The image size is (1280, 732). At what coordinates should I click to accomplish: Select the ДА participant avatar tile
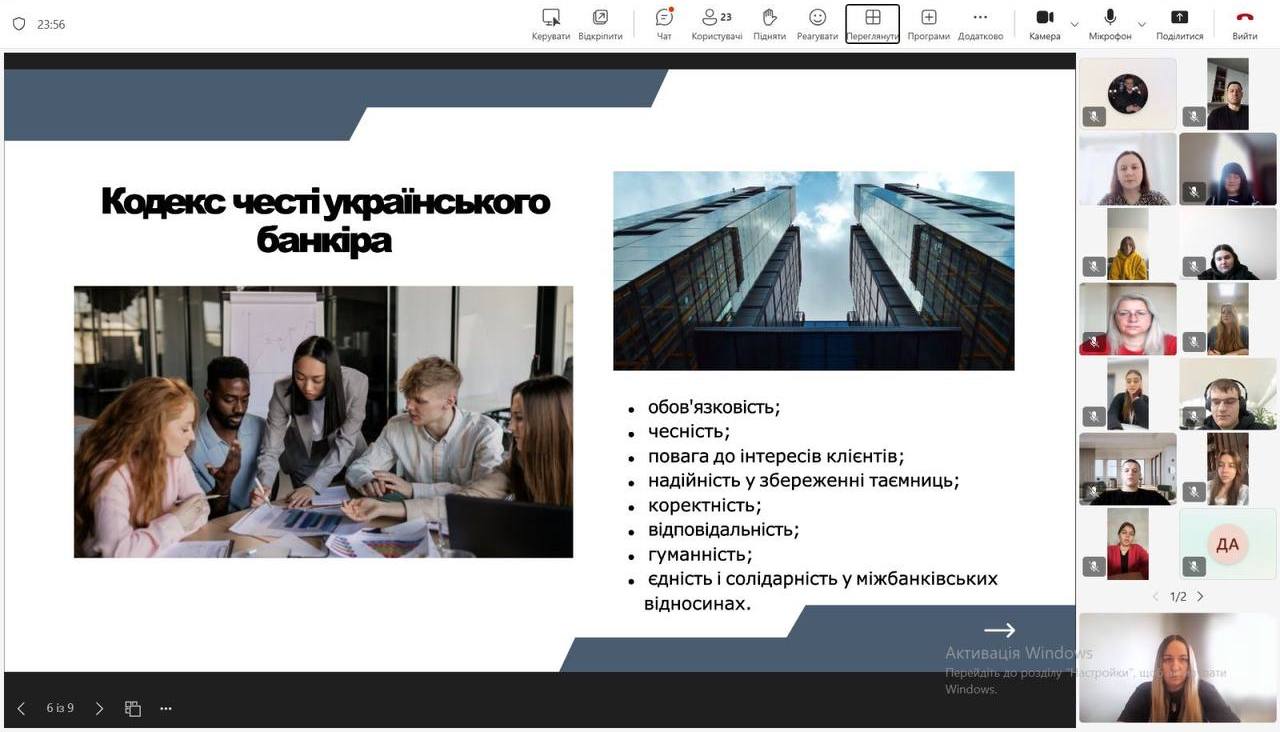1227,544
